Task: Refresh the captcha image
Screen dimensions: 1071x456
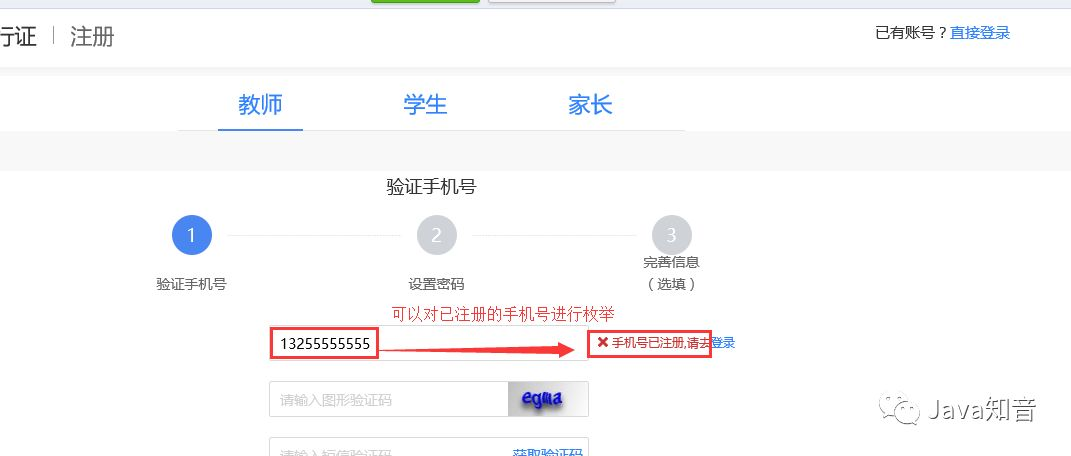Action: [548, 399]
